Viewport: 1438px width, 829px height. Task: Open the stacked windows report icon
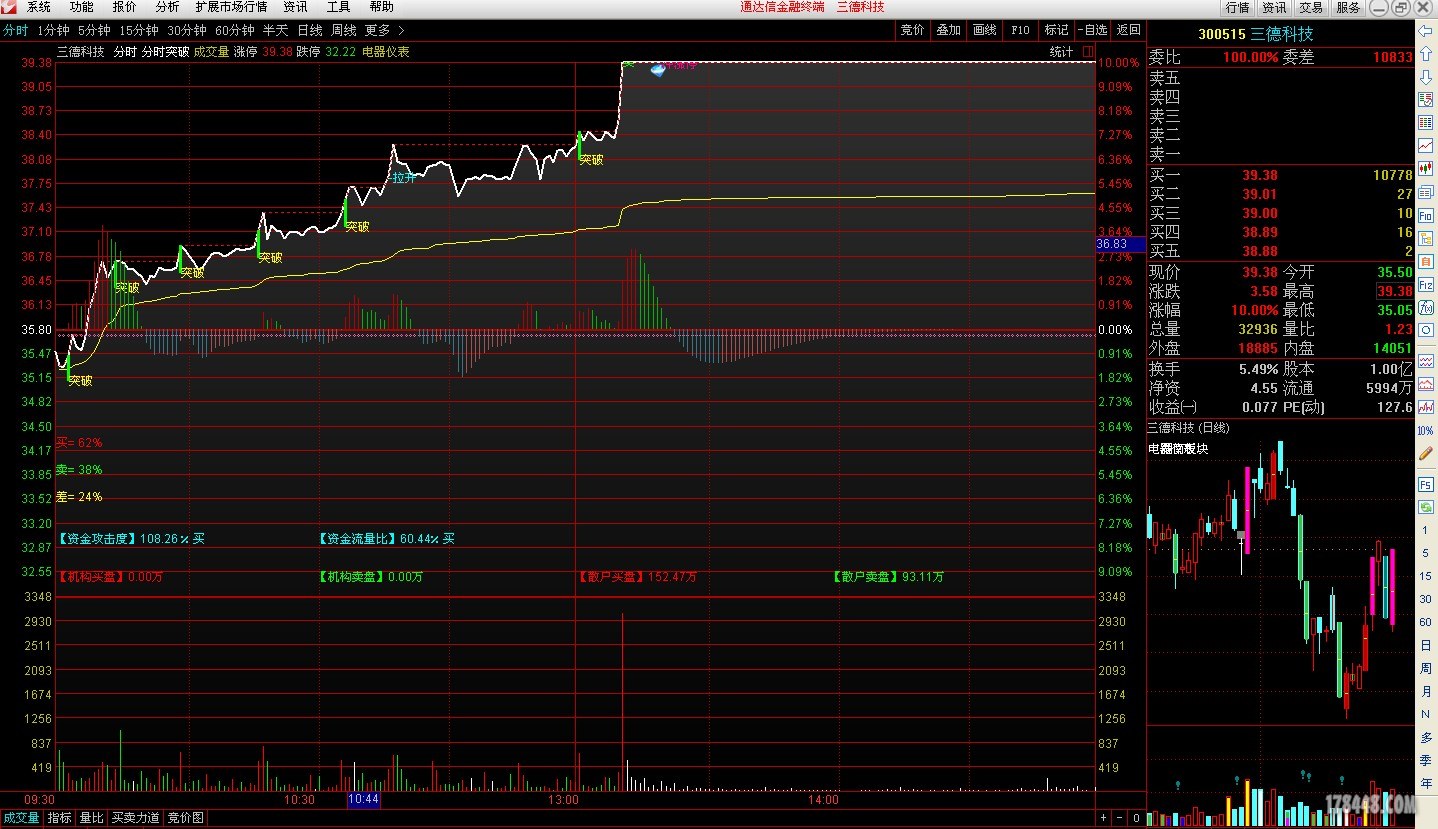pos(1426,192)
